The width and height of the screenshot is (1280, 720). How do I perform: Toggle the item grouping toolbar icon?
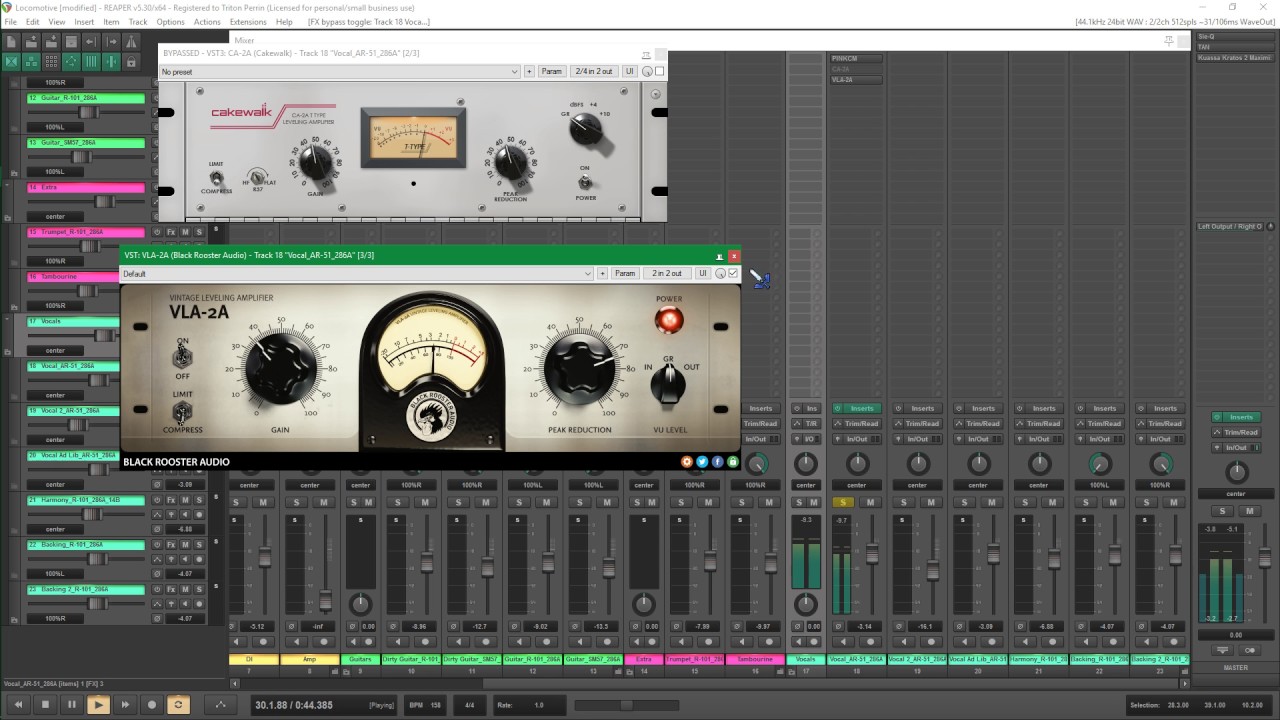click(x=32, y=62)
